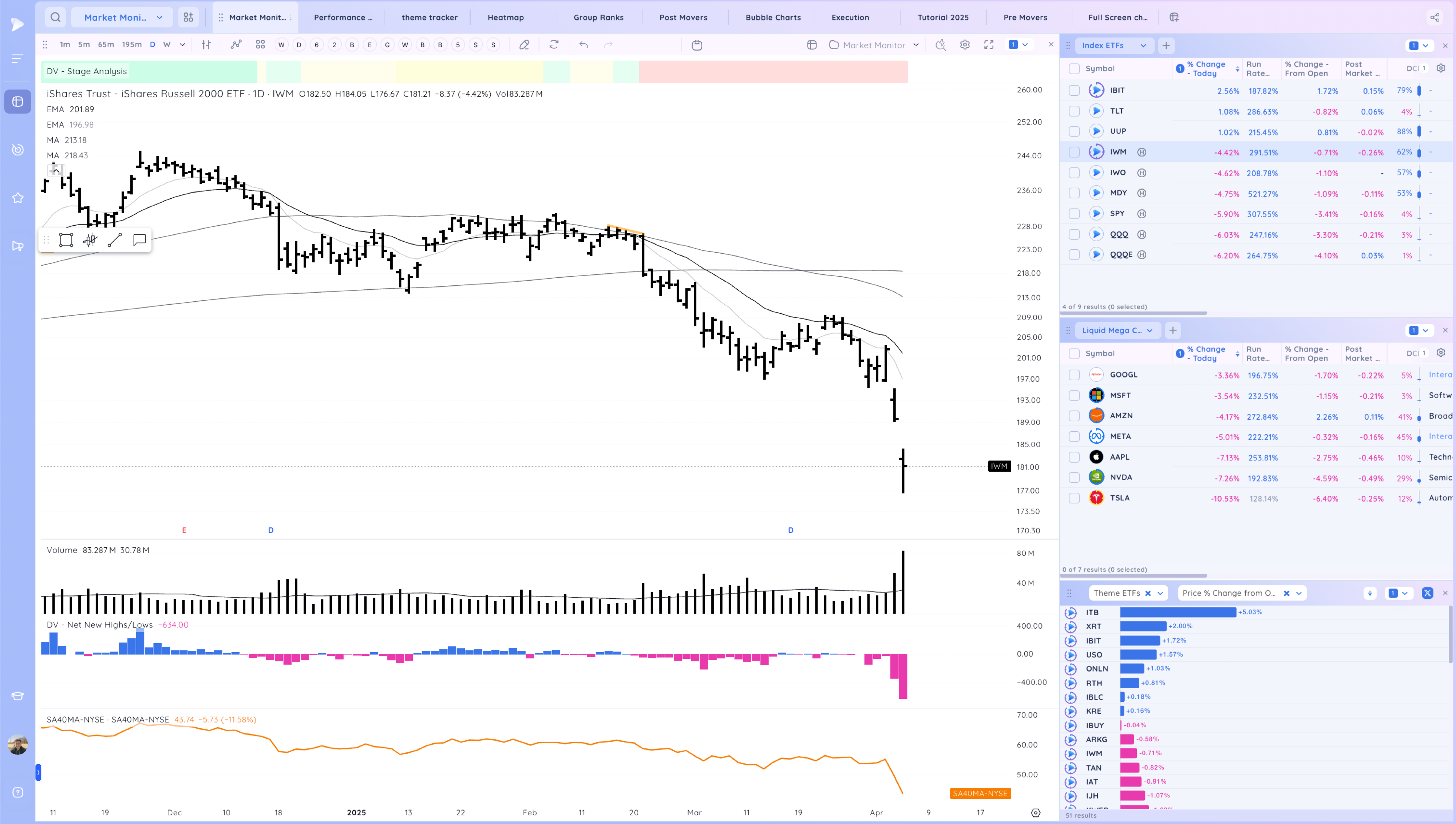
Task: Check the TLT row checkbox
Action: pyautogui.click(x=1073, y=111)
